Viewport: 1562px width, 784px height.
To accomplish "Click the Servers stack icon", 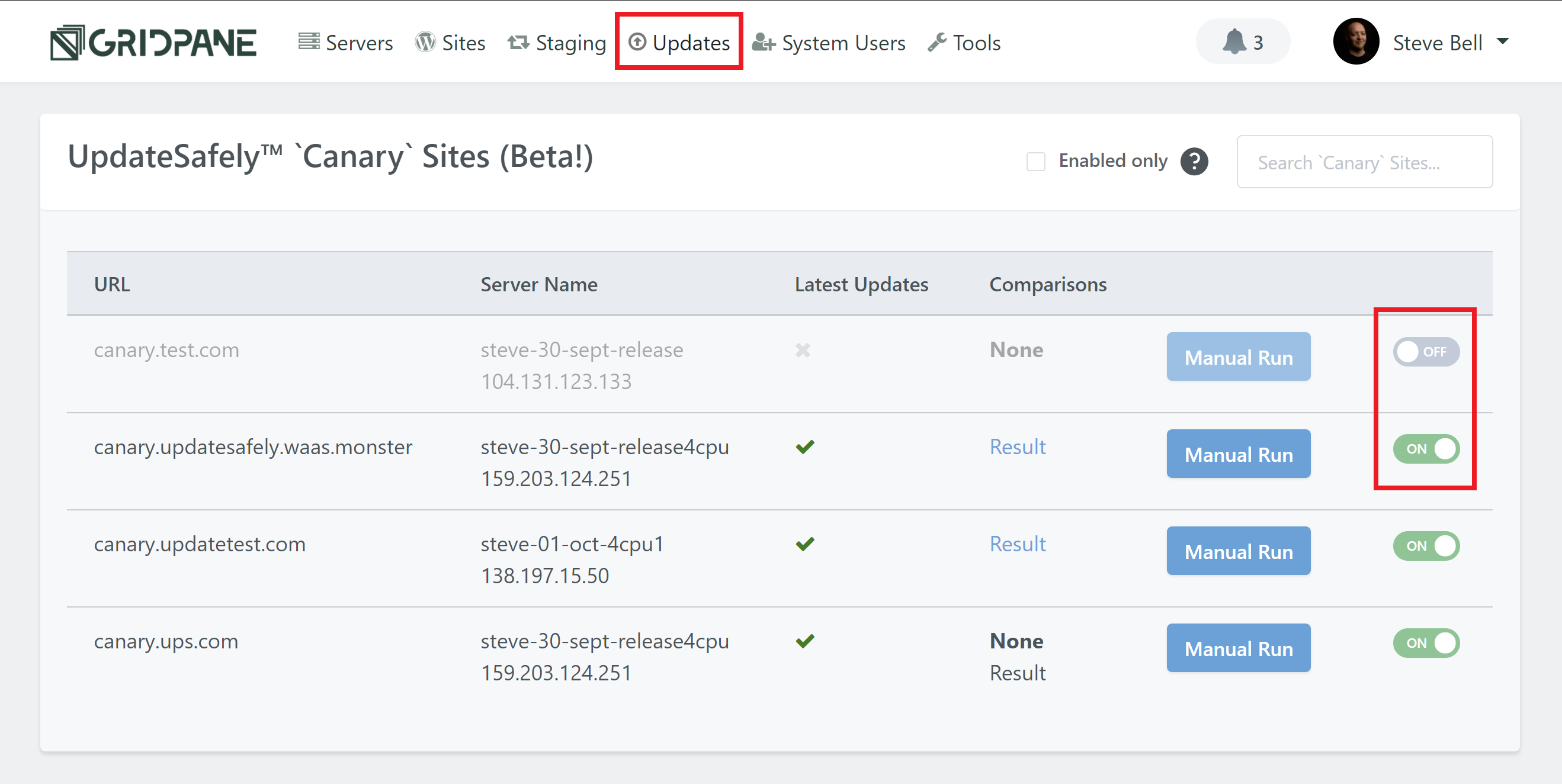I will [309, 41].
